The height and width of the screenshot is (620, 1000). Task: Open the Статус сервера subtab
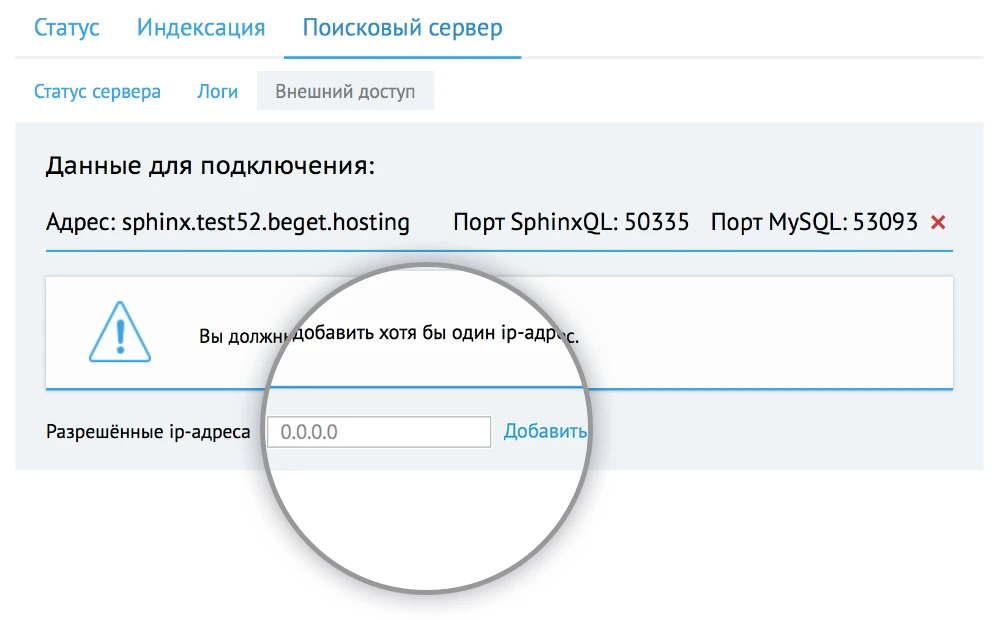97,91
